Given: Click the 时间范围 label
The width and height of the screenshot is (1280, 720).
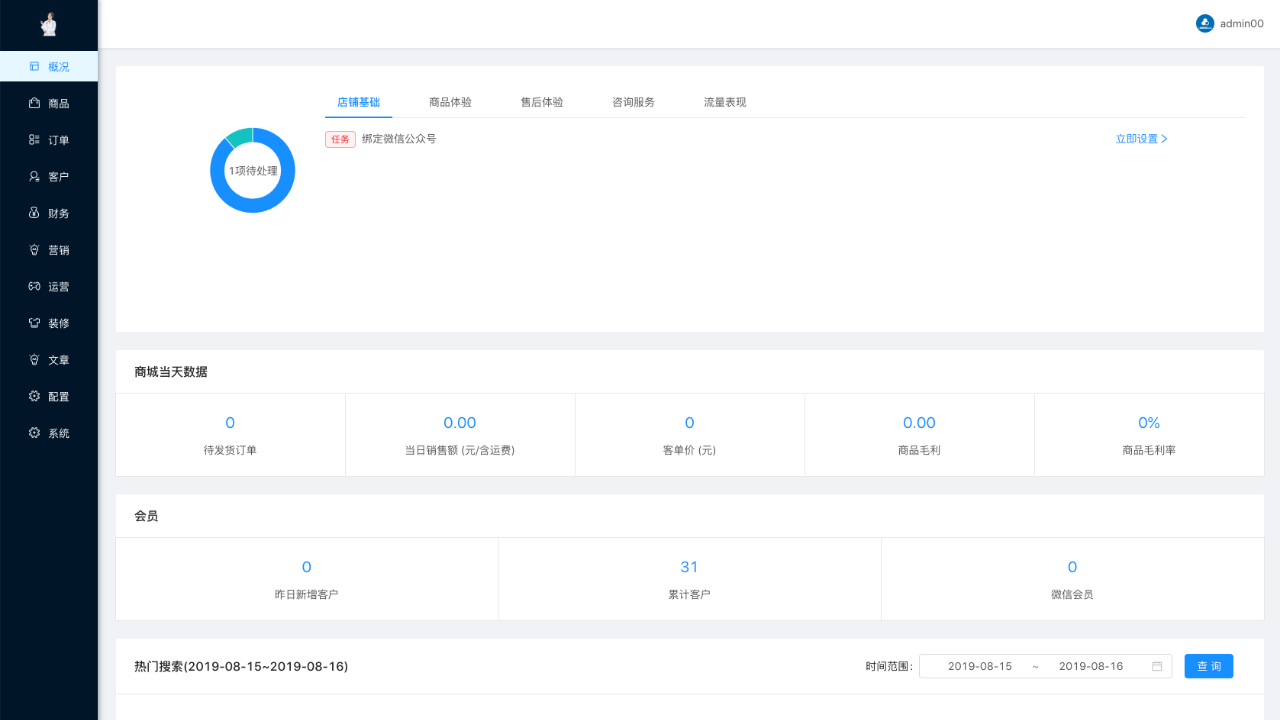Looking at the screenshot, I should click(x=889, y=666).
